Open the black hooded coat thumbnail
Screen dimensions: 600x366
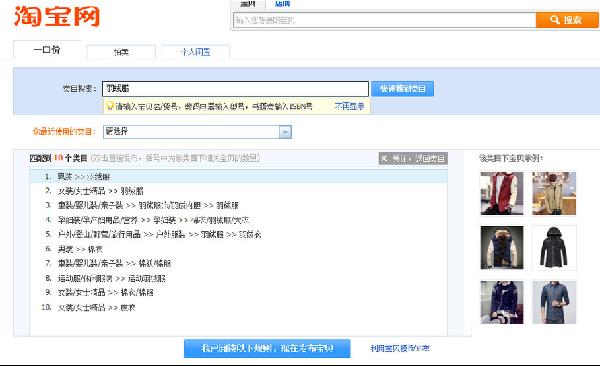554,248
